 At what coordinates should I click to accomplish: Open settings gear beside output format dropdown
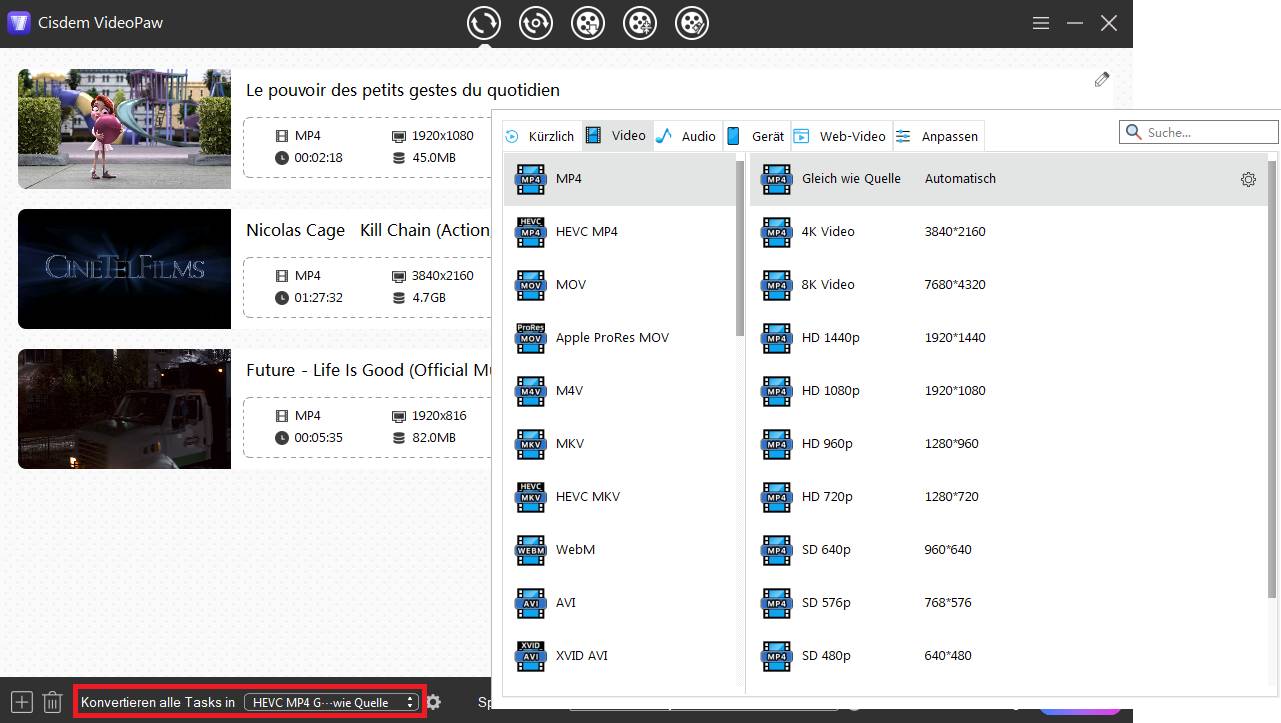tap(433, 702)
